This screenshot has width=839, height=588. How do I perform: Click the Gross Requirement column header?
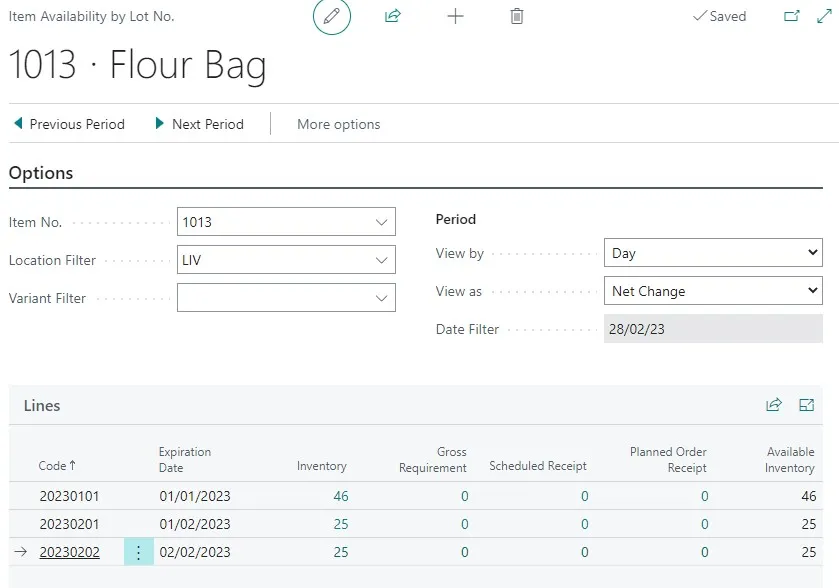pos(433,460)
